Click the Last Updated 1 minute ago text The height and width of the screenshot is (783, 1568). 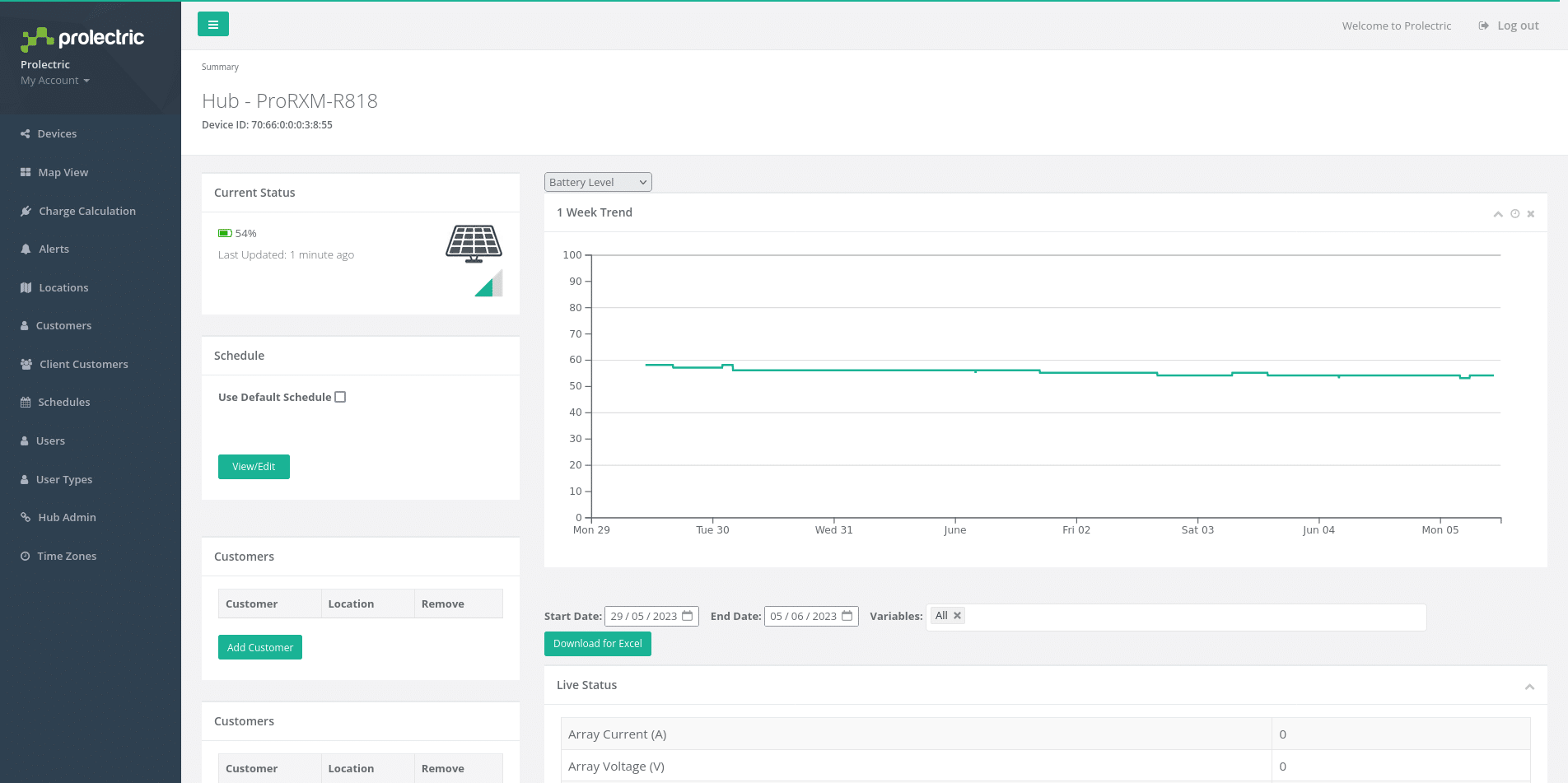click(286, 254)
